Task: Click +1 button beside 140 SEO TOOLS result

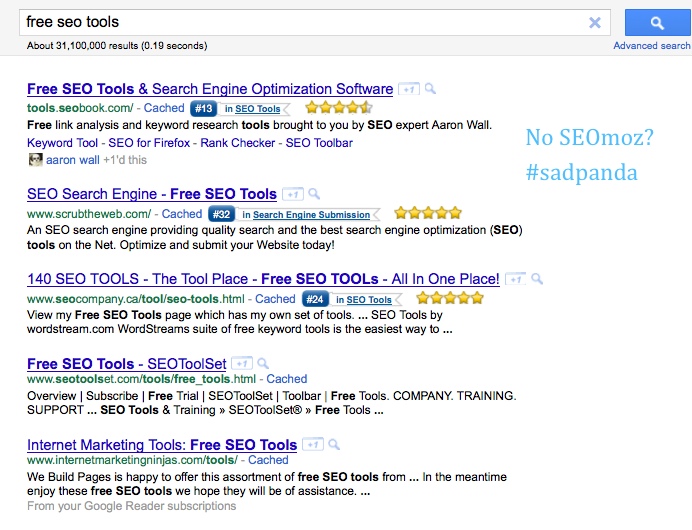Action: (515, 279)
